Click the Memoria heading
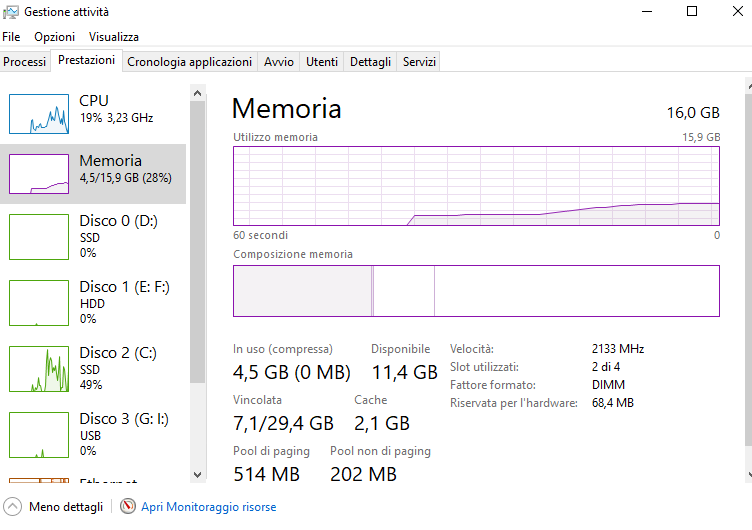Image resolution: width=752 pixels, height=530 pixels. point(287,108)
